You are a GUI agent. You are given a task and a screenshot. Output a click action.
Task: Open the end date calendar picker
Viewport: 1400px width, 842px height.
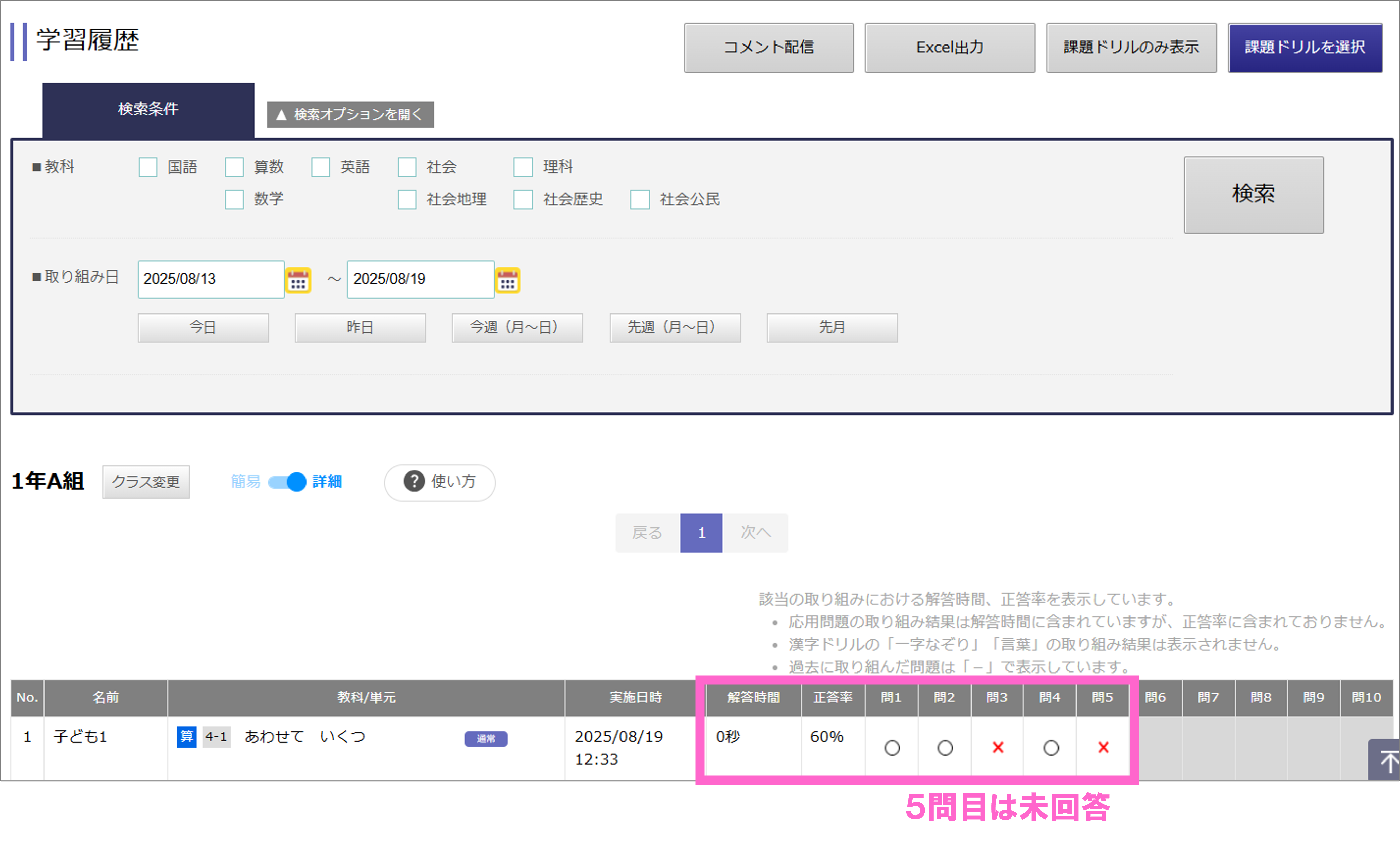coord(507,280)
